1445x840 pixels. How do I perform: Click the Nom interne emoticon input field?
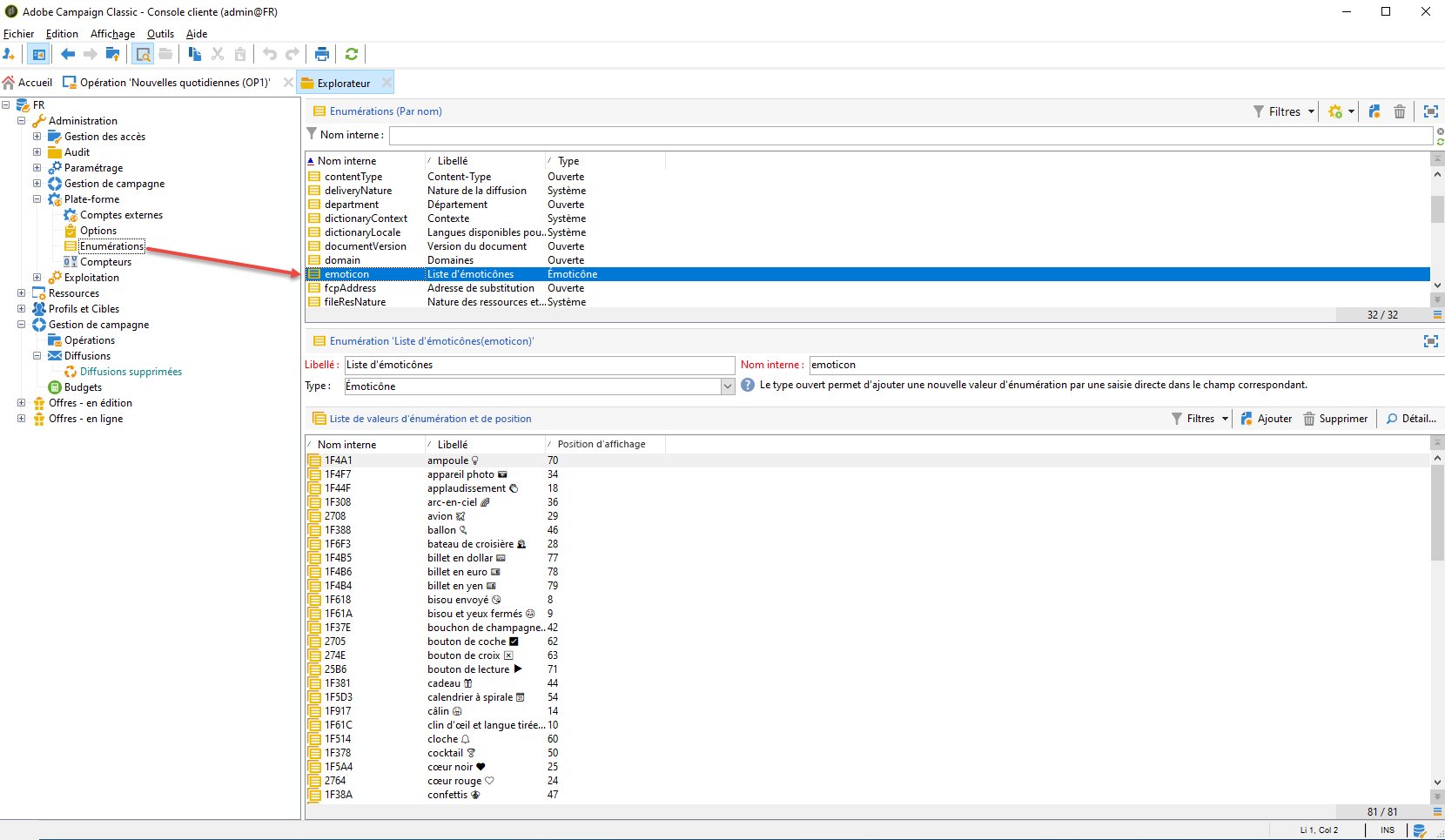tap(1126, 365)
